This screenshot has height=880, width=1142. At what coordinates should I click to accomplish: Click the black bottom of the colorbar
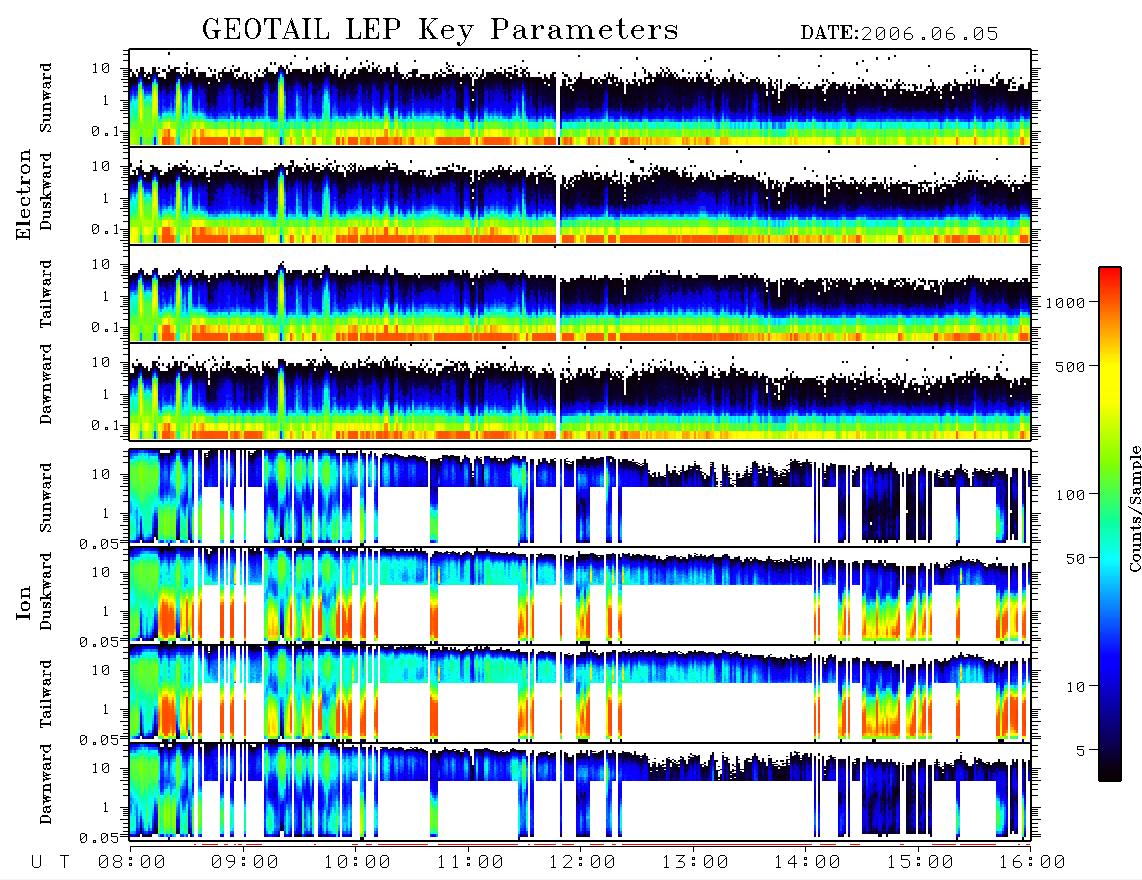[1110, 769]
